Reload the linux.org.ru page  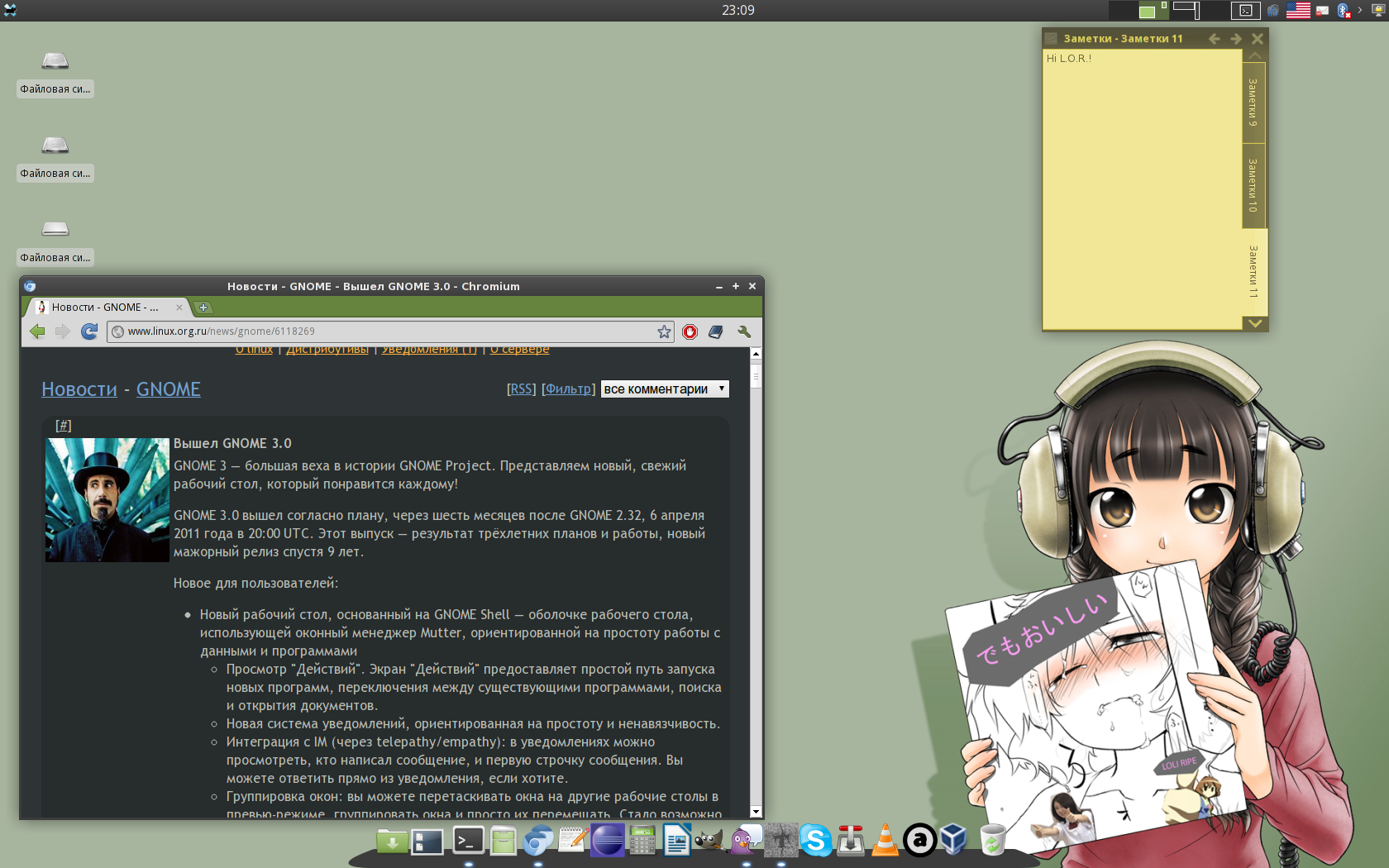pos(89,331)
